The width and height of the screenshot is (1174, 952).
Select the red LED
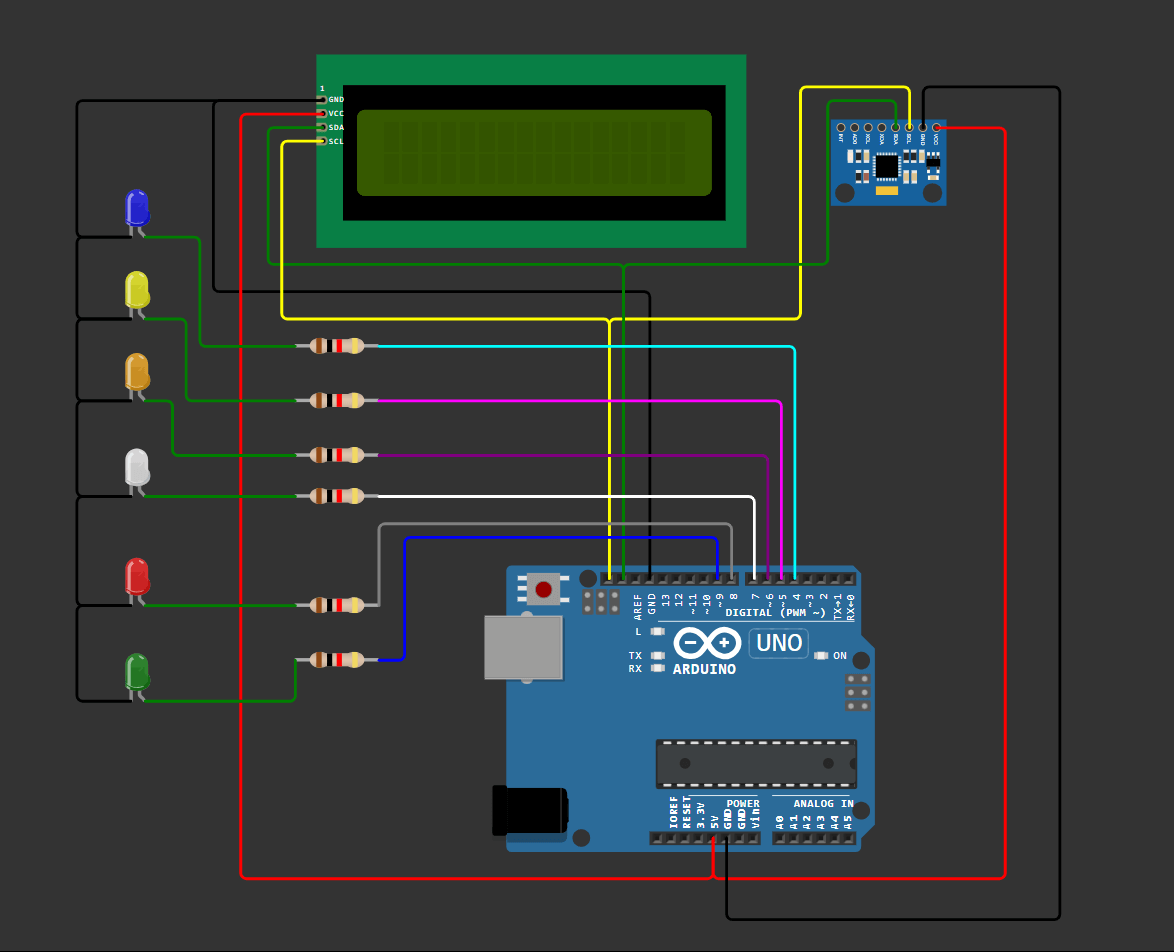(x=137, y=577)
